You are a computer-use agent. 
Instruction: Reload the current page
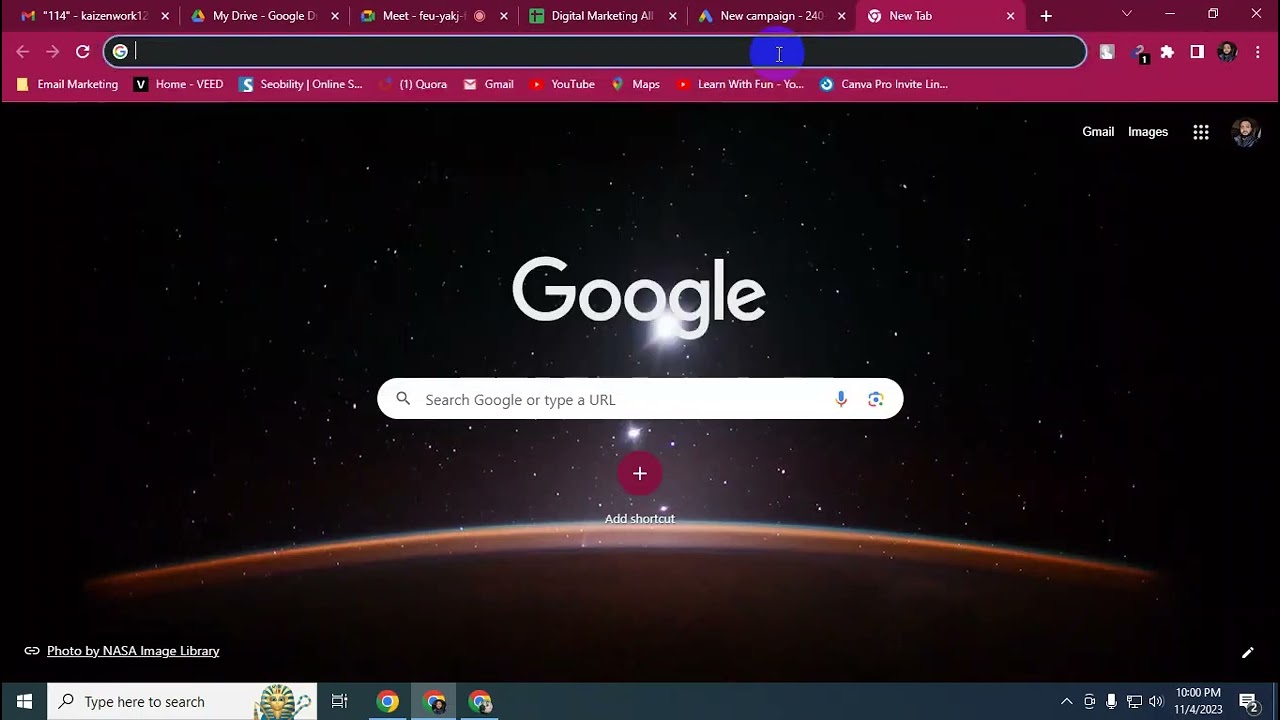pyautogui.click(x=83, y=52)
